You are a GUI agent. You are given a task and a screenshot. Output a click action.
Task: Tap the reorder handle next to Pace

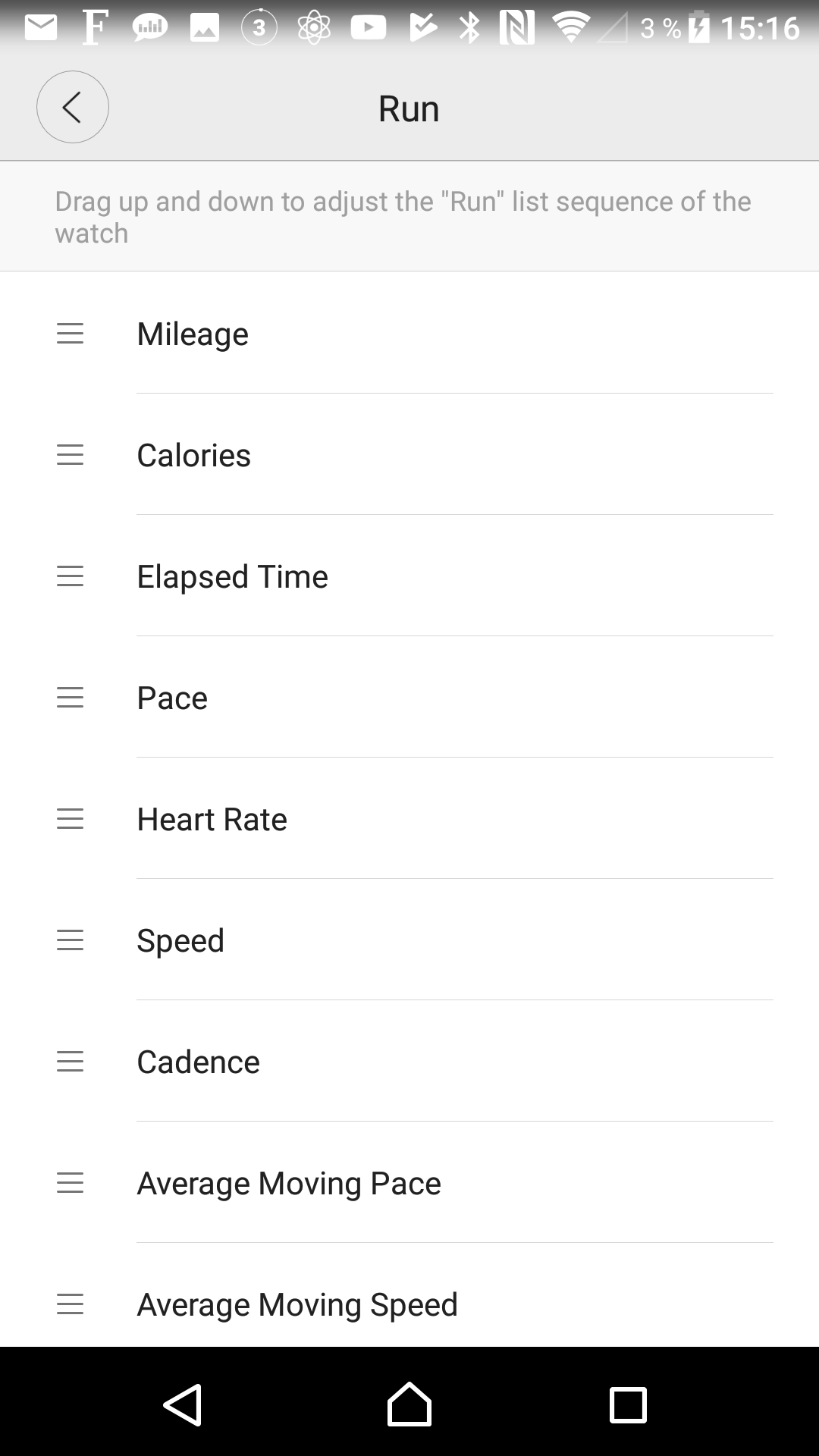[x=71, y=698]
